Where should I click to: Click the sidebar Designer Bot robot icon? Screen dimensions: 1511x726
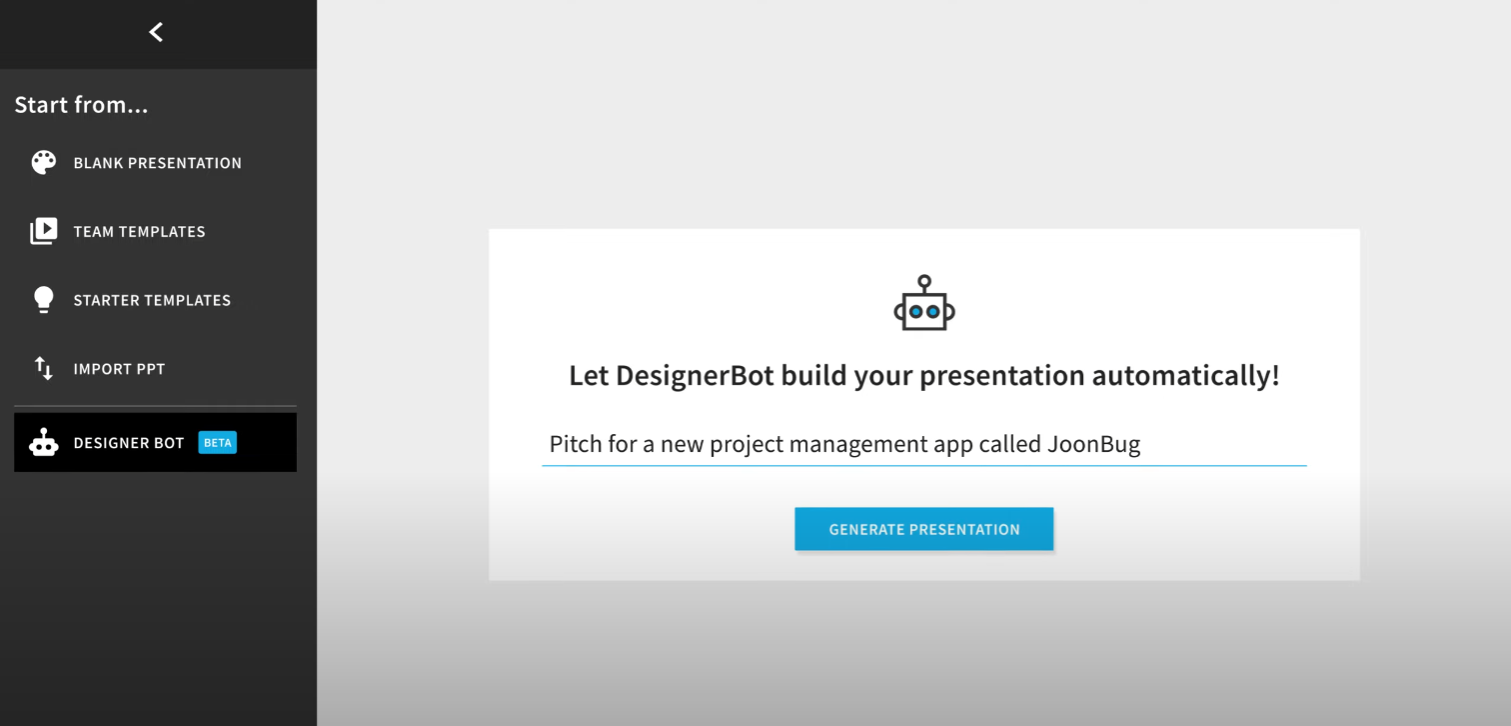[x=44, y=443]
